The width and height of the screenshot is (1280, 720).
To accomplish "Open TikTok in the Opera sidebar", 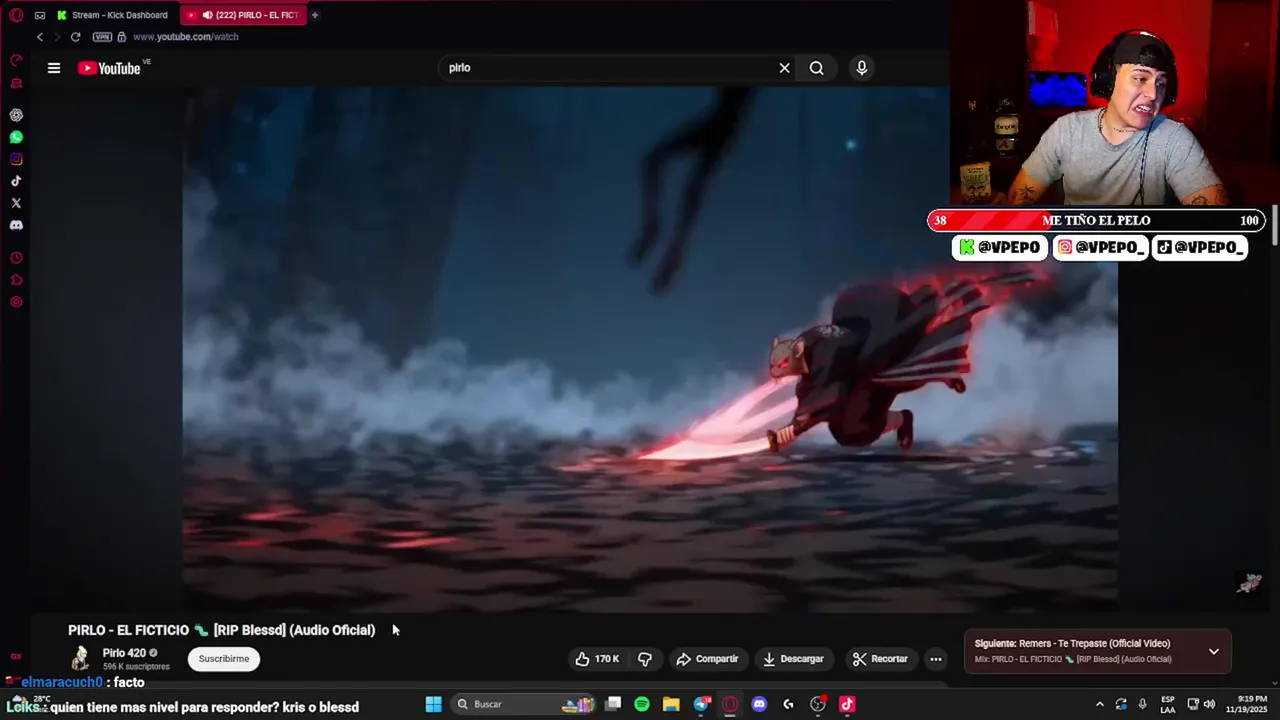I will coord(16,181).
